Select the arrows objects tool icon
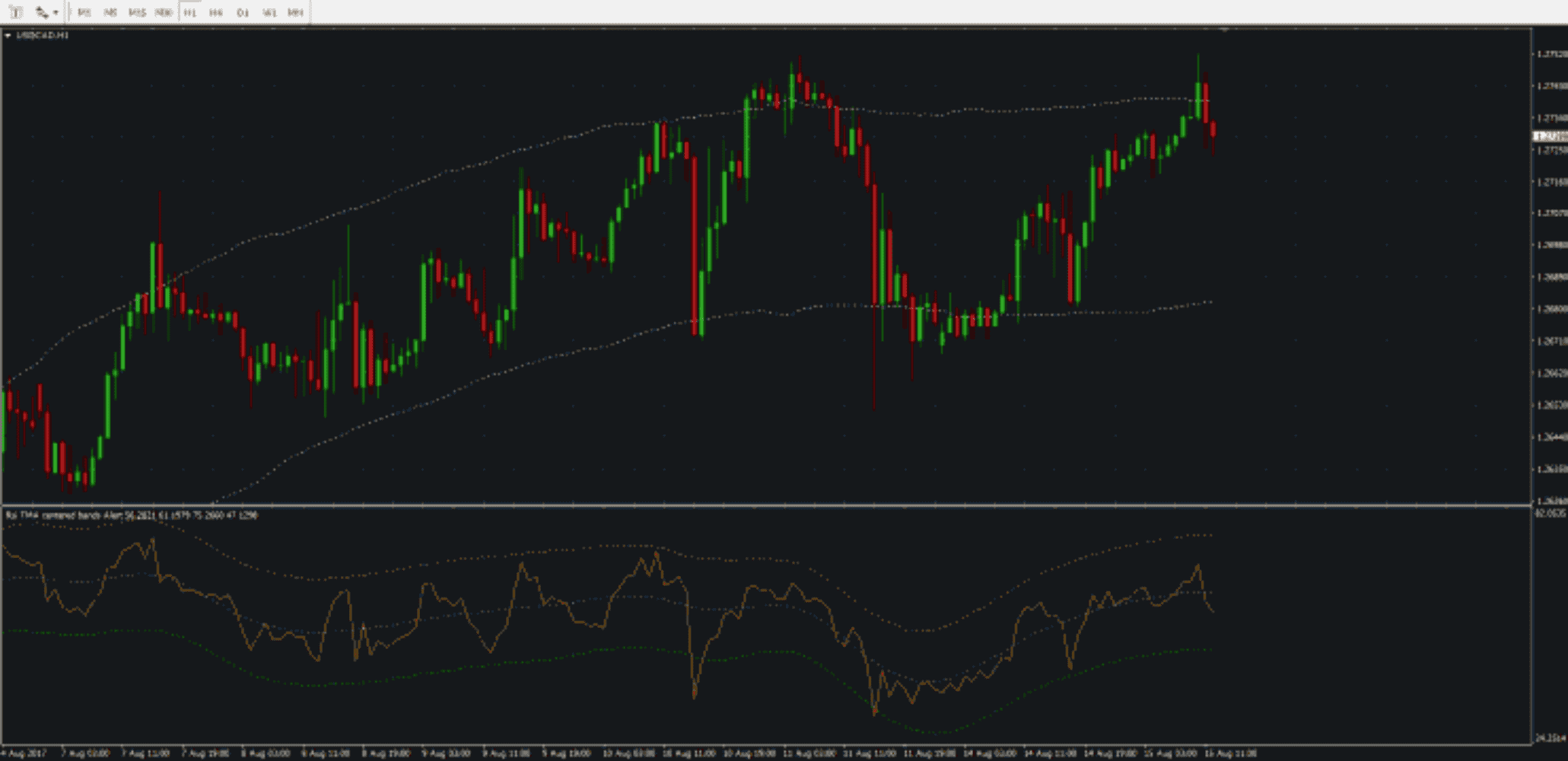The image size is (1568, 761). click(x=41, y=12)
